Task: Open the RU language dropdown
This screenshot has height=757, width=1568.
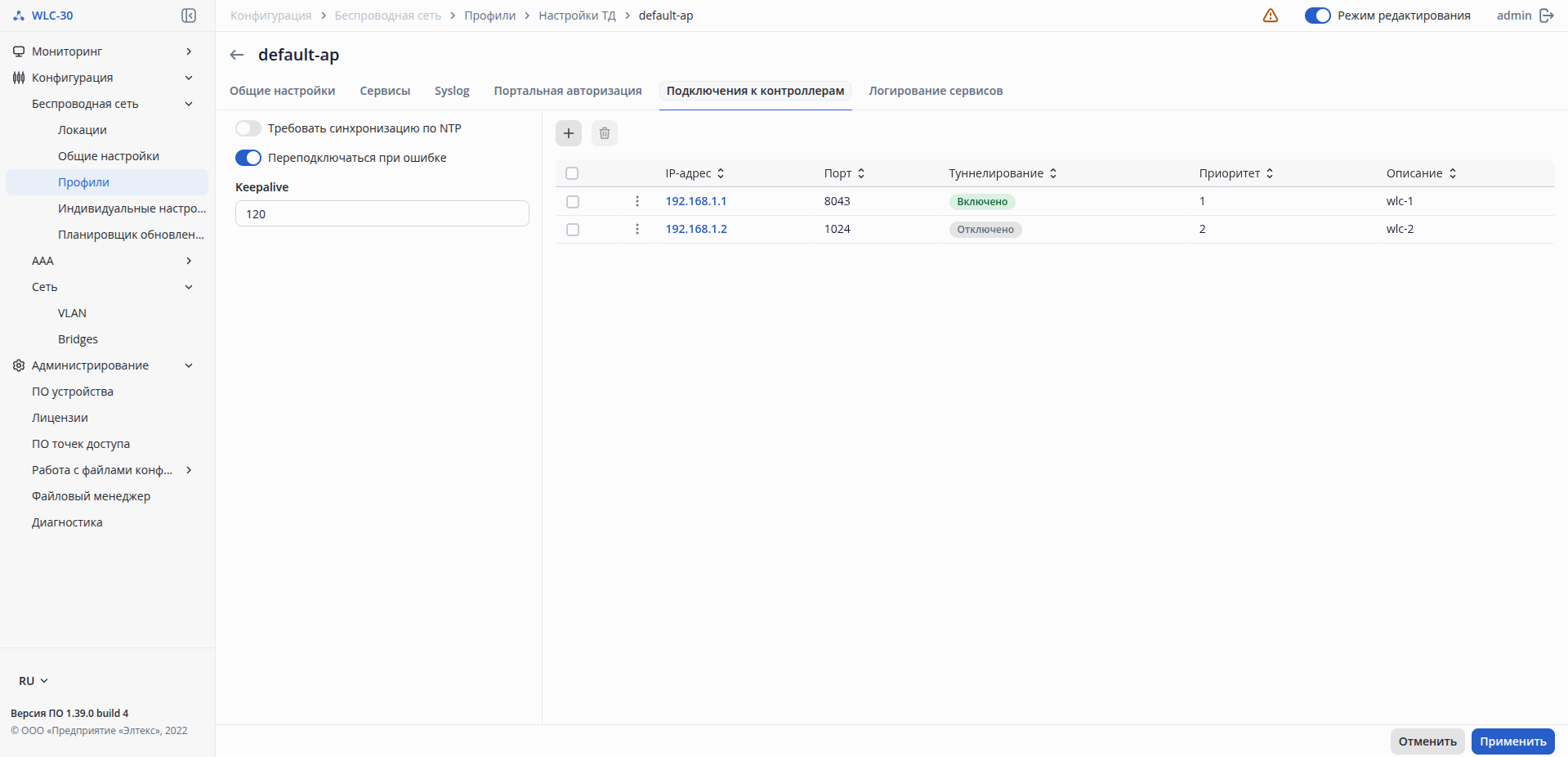Action: 34,681
